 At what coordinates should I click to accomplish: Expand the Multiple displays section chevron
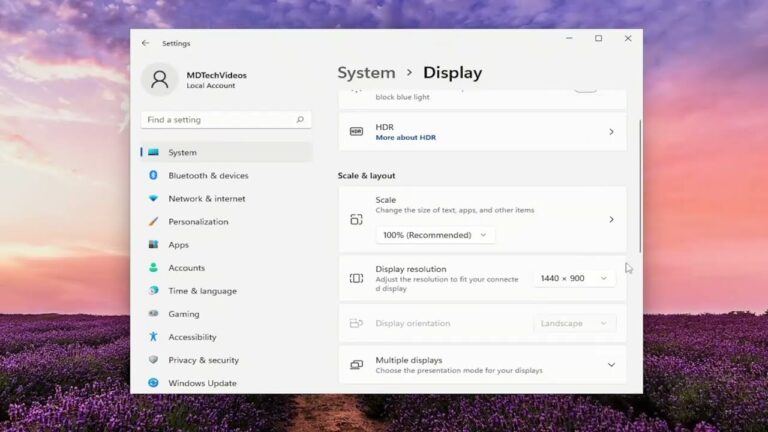pos(611,365)
